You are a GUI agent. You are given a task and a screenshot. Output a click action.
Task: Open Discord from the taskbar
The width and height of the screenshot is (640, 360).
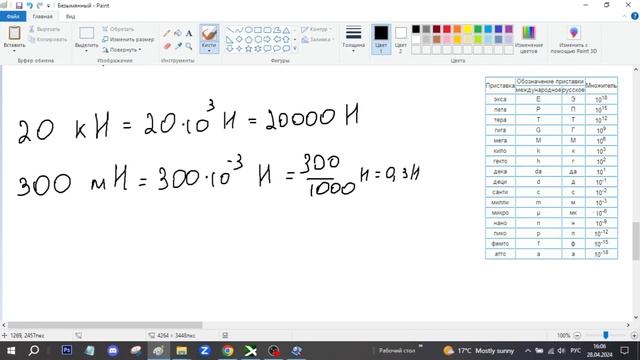pos(113,350)
